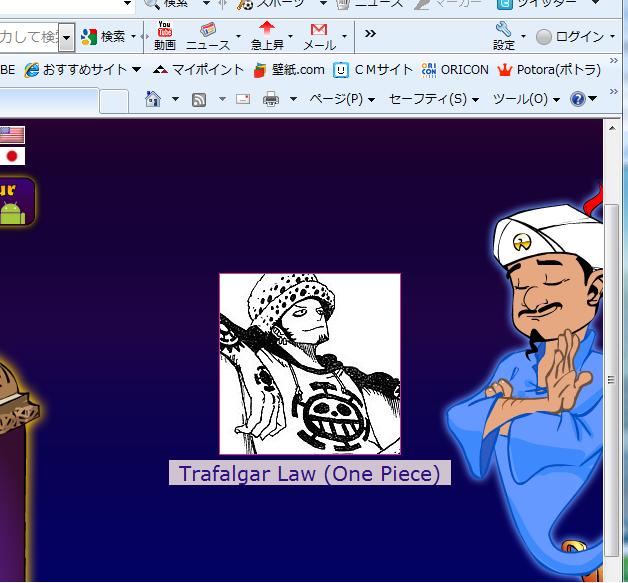
Task: Expand the RSS feeds dropdown arrow
Action: (x=222, y=99)
